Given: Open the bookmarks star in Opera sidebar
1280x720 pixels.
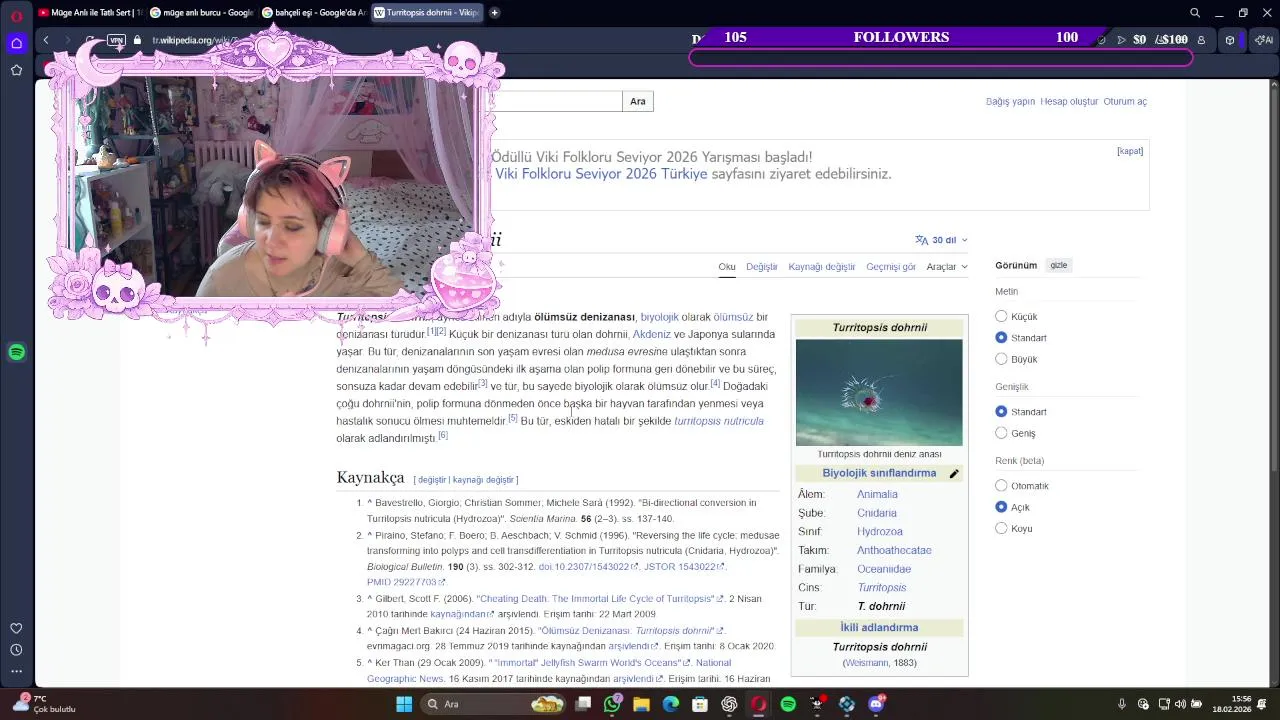Looking at the screenshot, I should (x=16, y=70).
